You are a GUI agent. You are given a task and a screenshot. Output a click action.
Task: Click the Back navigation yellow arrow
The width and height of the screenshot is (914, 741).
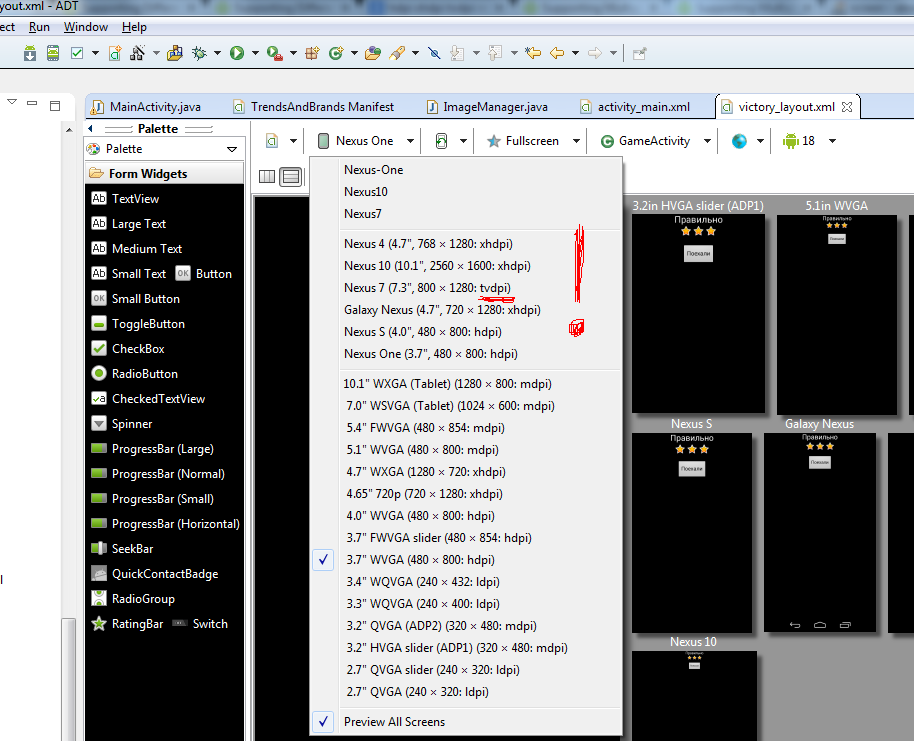557,54
